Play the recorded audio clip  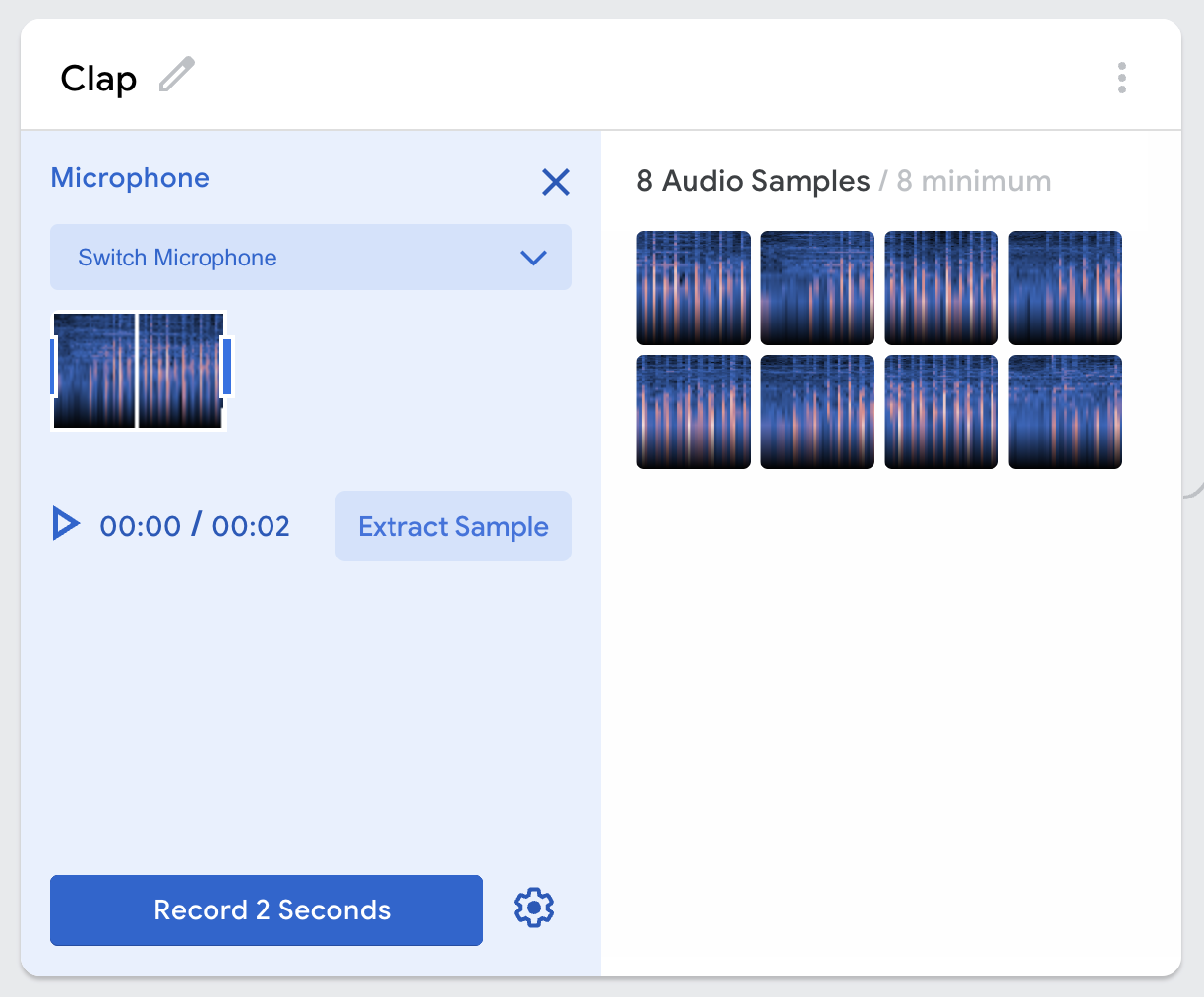point(66,524)
